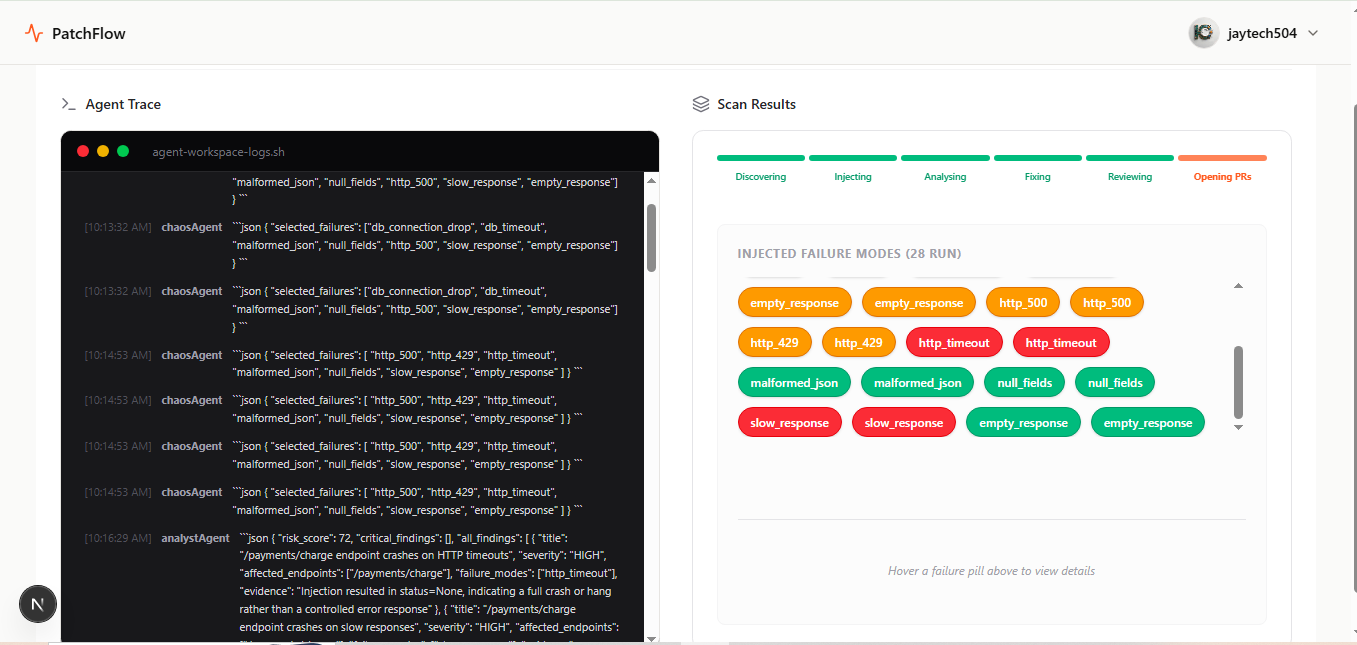Click the terminal log scroll-up arrow

651,181
